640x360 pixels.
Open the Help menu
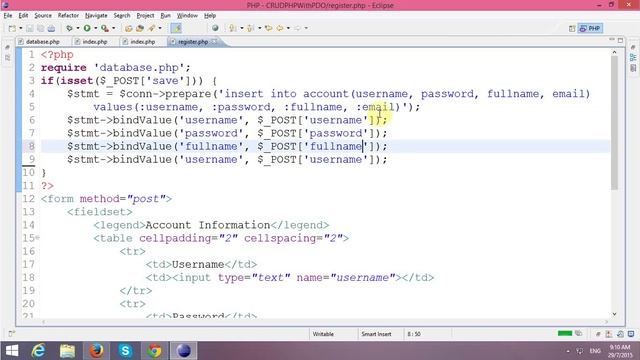point(210,16)
